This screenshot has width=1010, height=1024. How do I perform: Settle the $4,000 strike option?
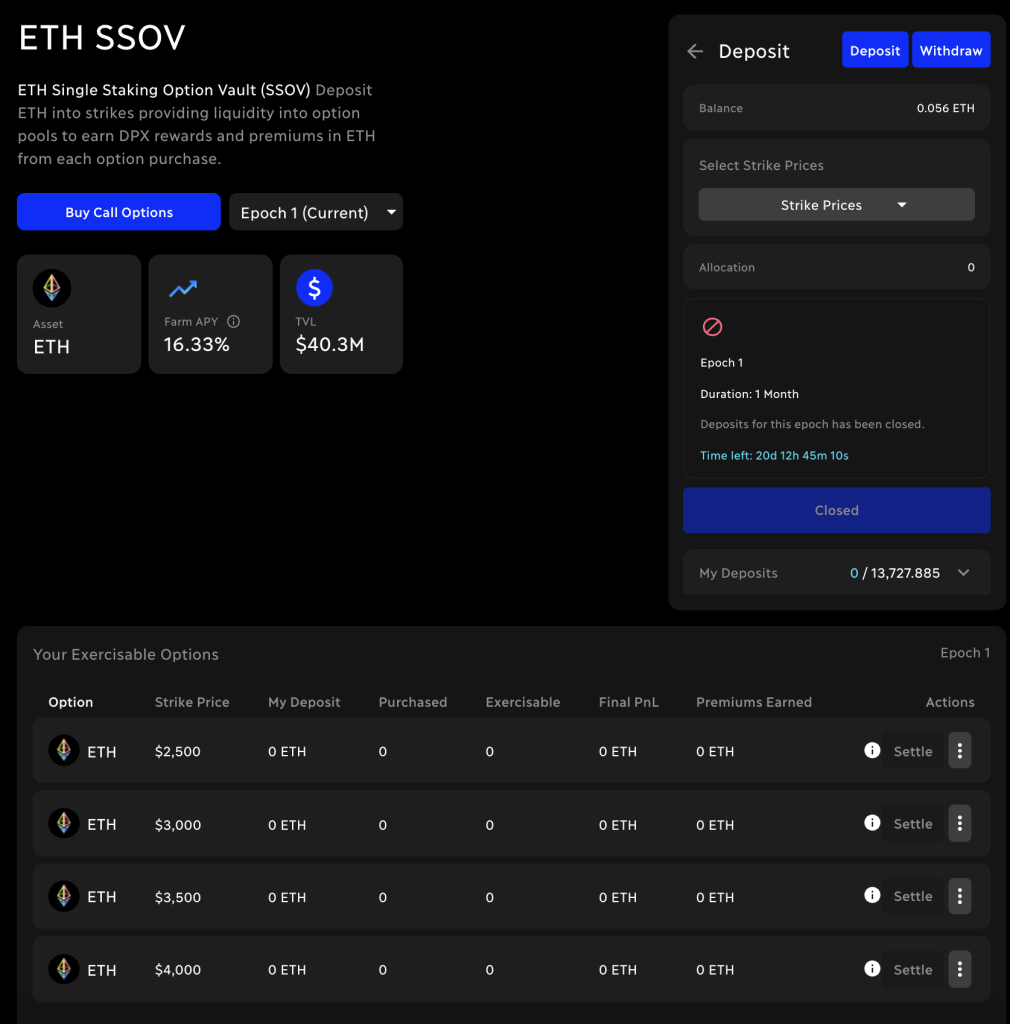point(913,970)
